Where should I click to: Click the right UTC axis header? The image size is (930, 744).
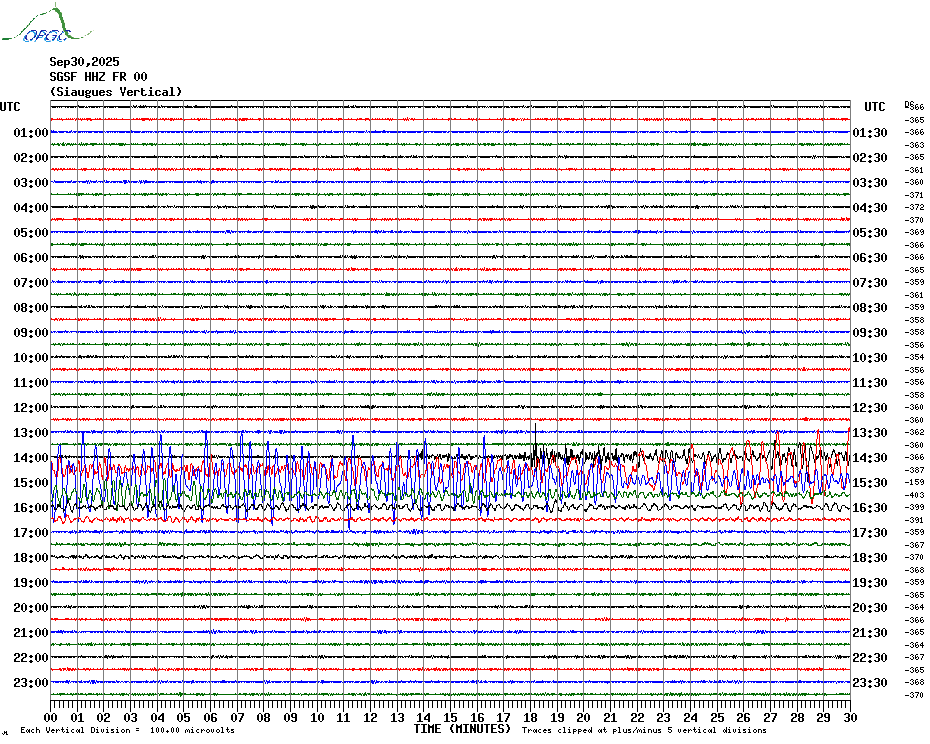[x=875, y=107]
